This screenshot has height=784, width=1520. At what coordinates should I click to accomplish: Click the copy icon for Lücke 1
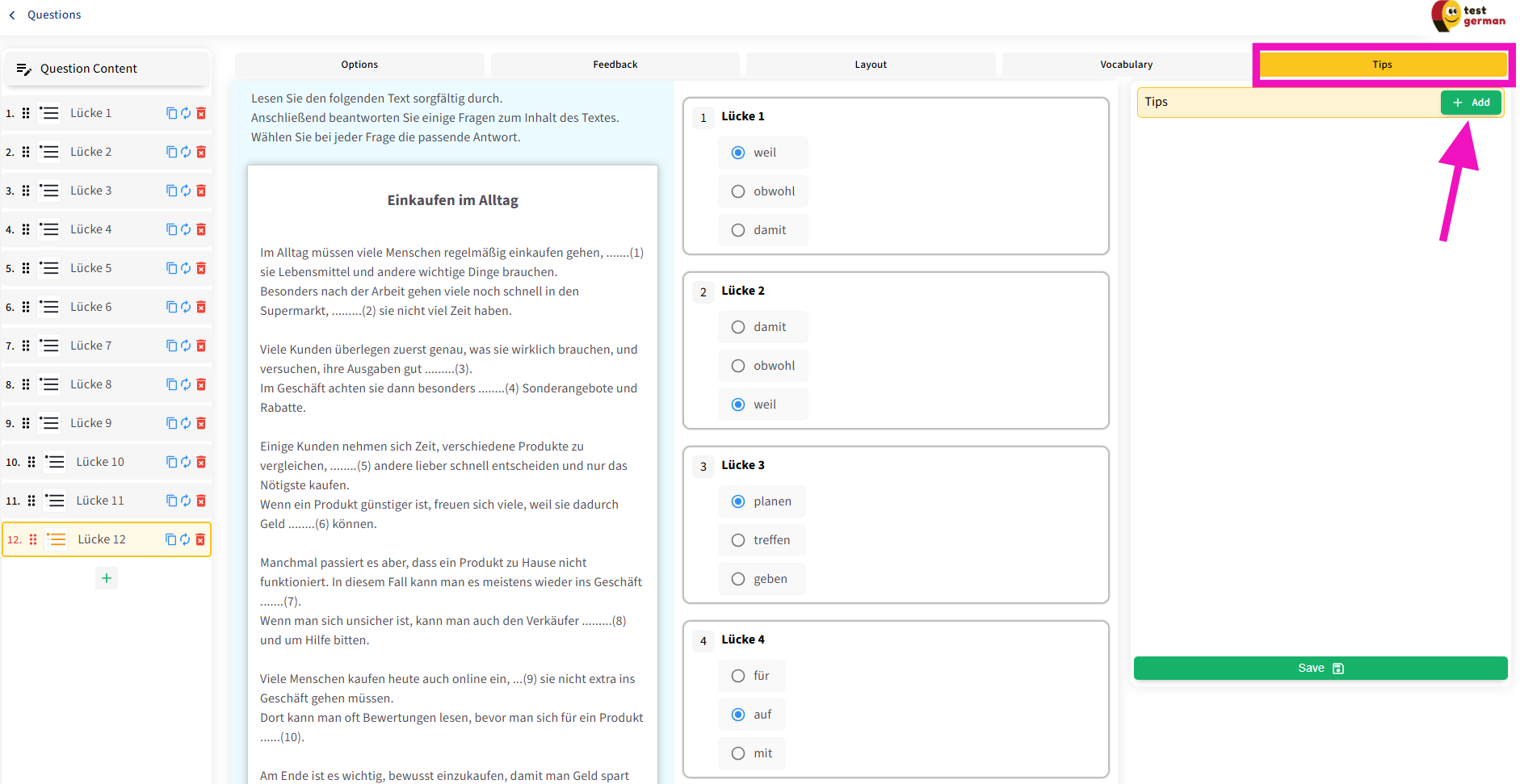(x=171, y=113)
